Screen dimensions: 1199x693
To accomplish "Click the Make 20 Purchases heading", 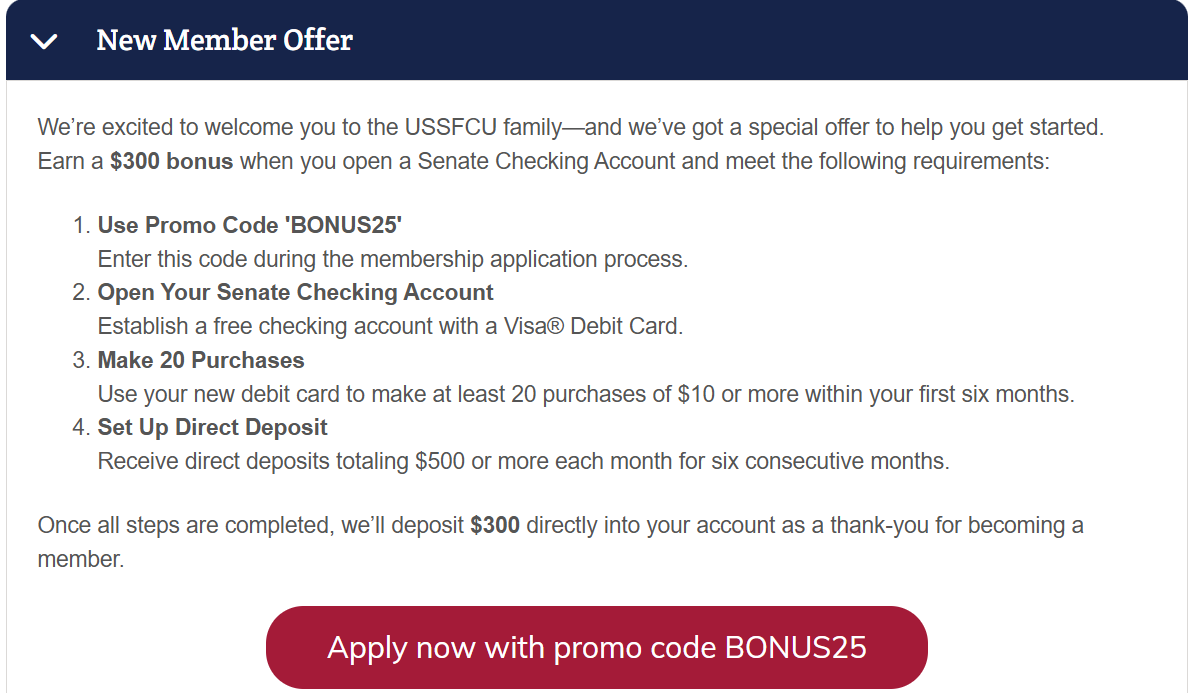I will [201, 360].
